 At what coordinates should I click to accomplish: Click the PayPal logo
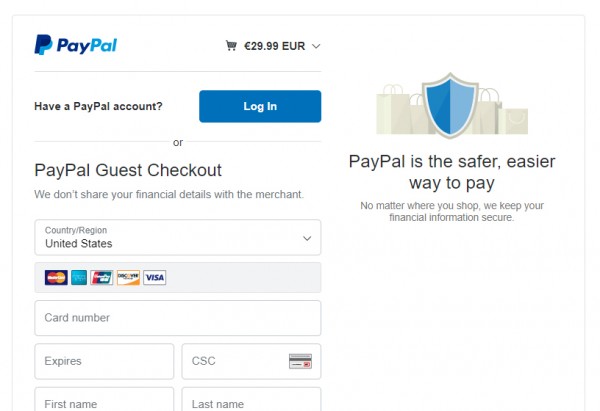pos(76,45)
